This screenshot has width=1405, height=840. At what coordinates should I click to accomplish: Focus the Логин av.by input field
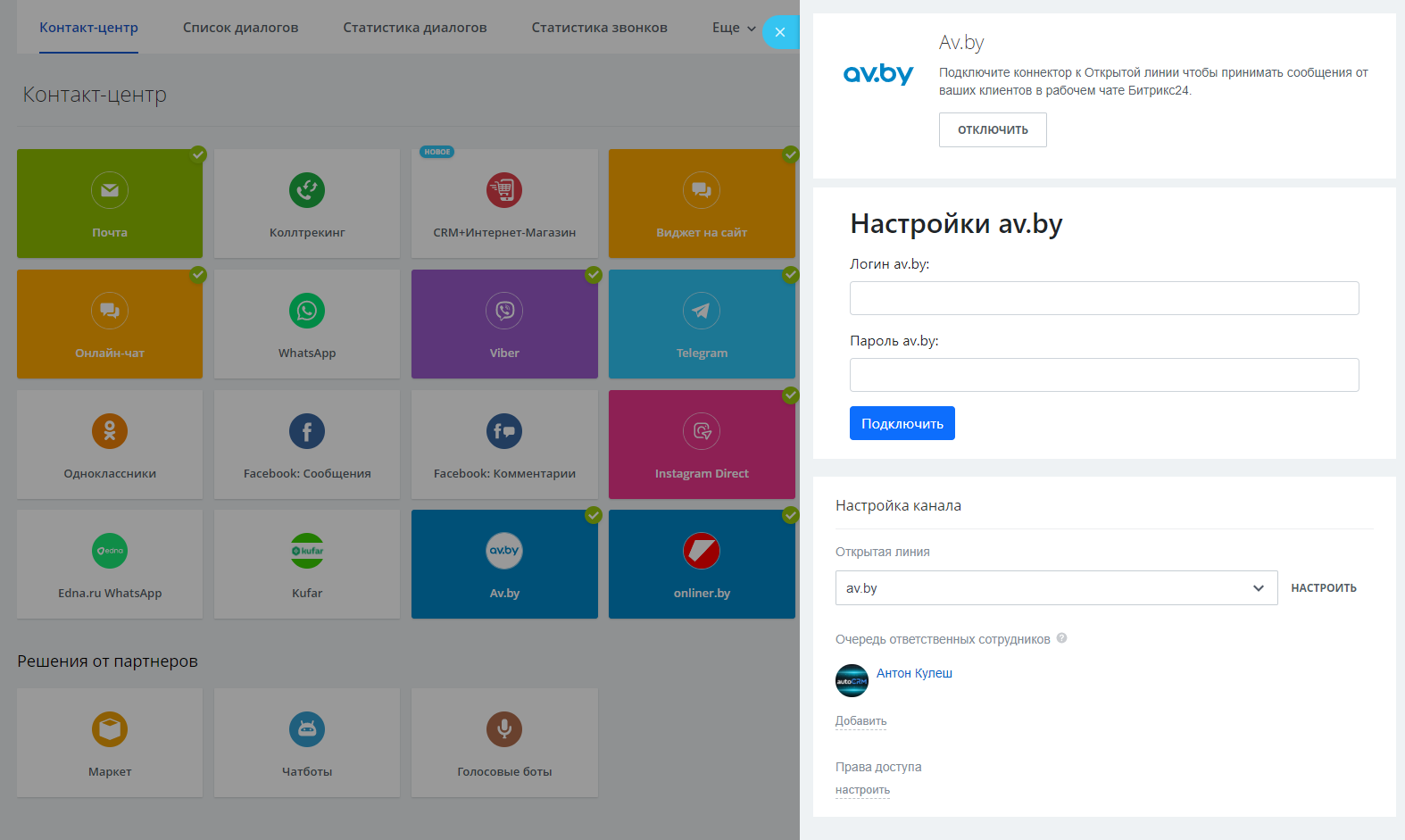pos(1104,298)
